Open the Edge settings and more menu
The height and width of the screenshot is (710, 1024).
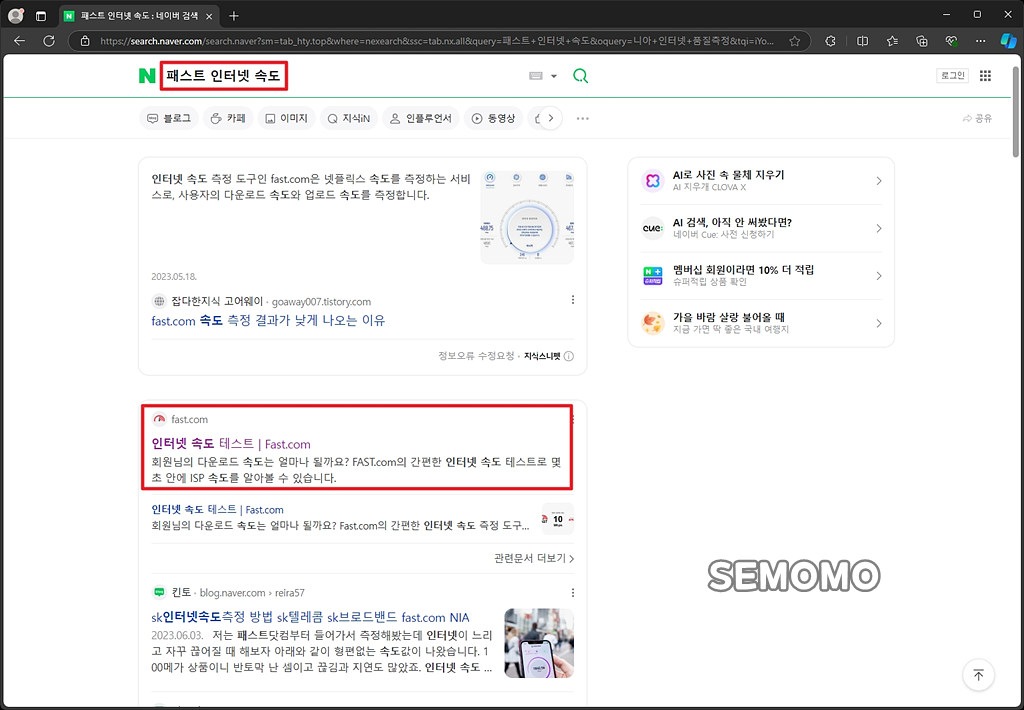[980, 40]
